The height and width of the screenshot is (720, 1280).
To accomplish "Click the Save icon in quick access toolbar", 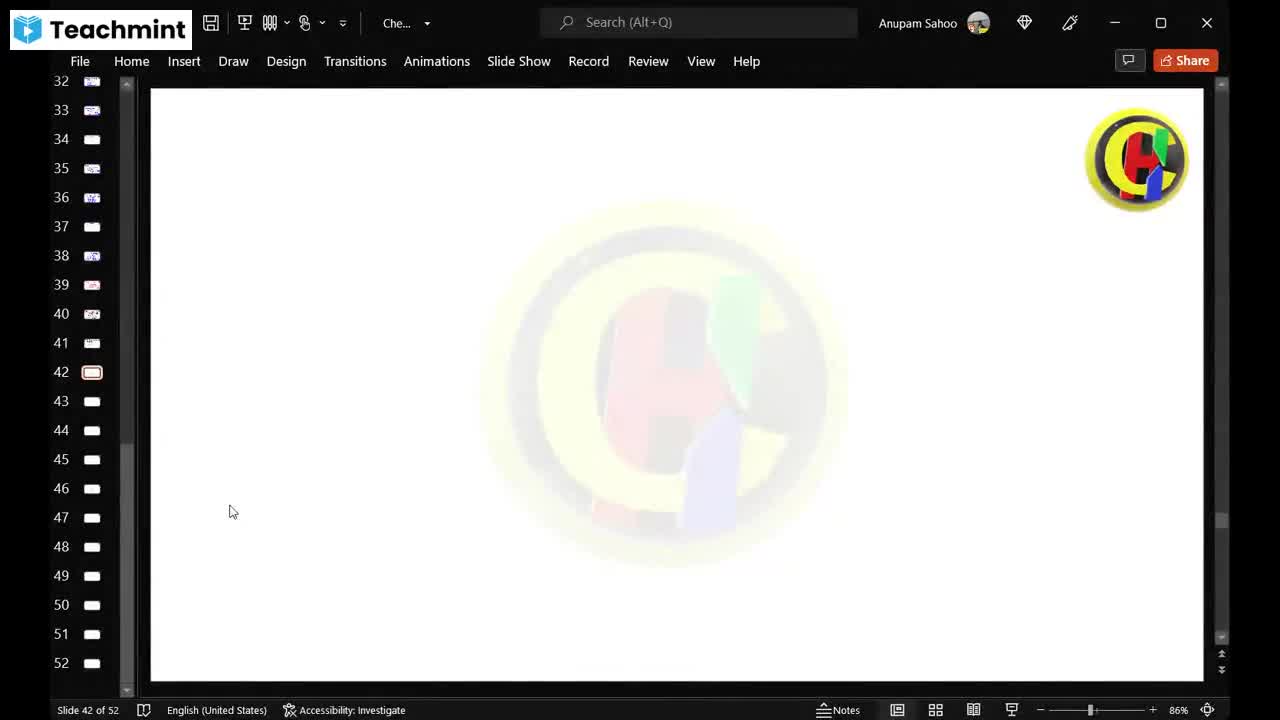I will 211,23.
